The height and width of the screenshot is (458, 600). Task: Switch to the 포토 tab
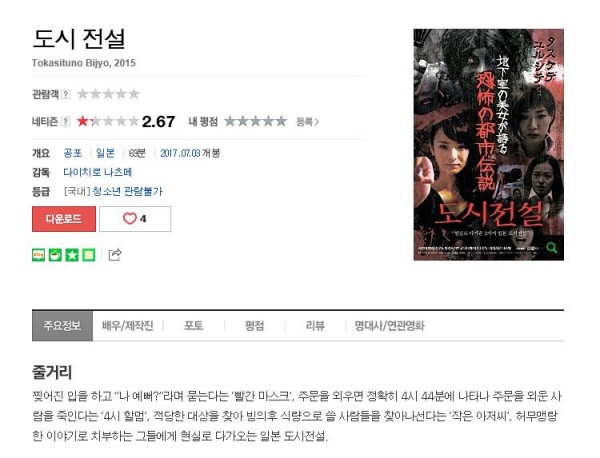(193, 326)
